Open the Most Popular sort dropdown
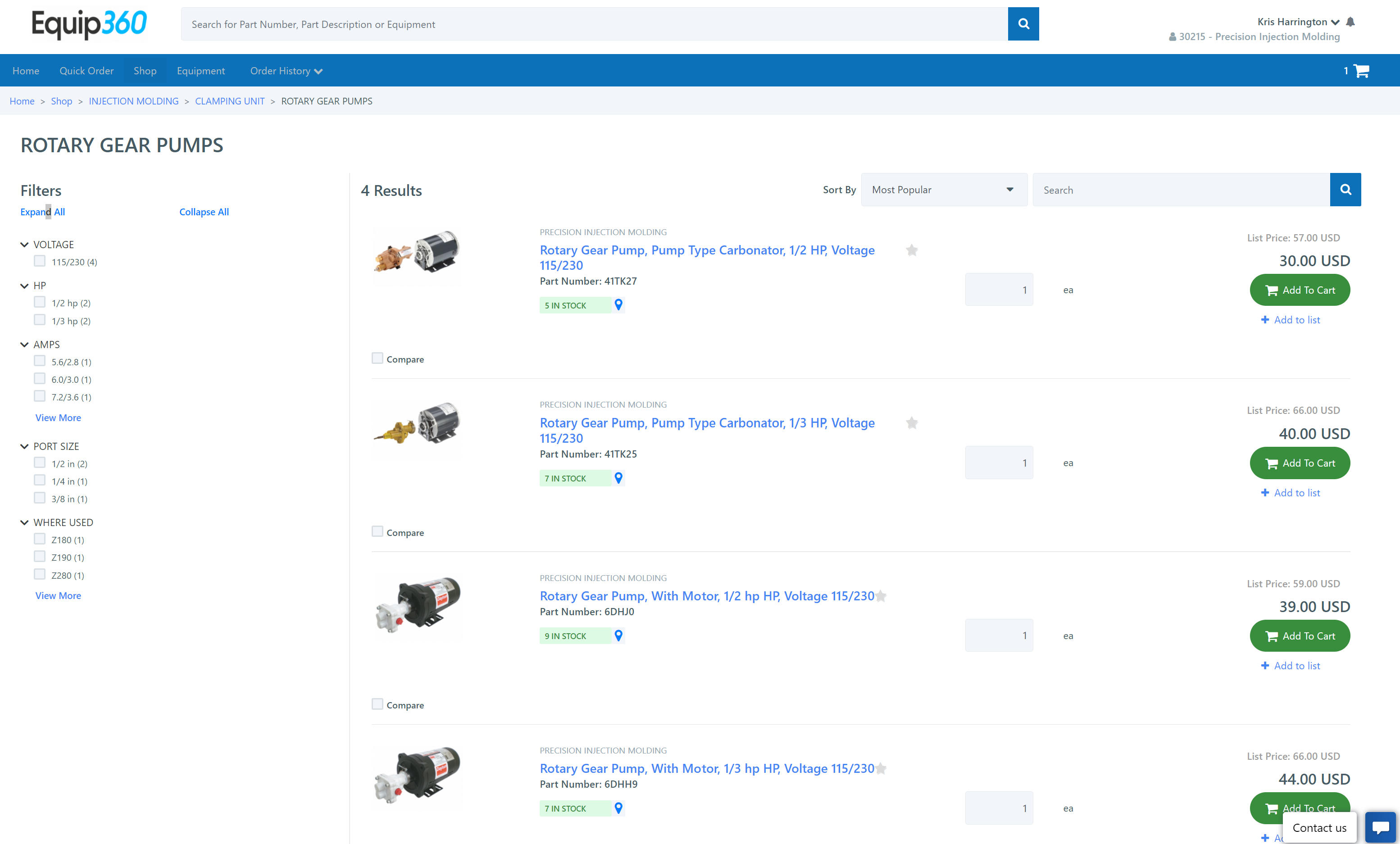1400x844 pixels. pos(944,190)
